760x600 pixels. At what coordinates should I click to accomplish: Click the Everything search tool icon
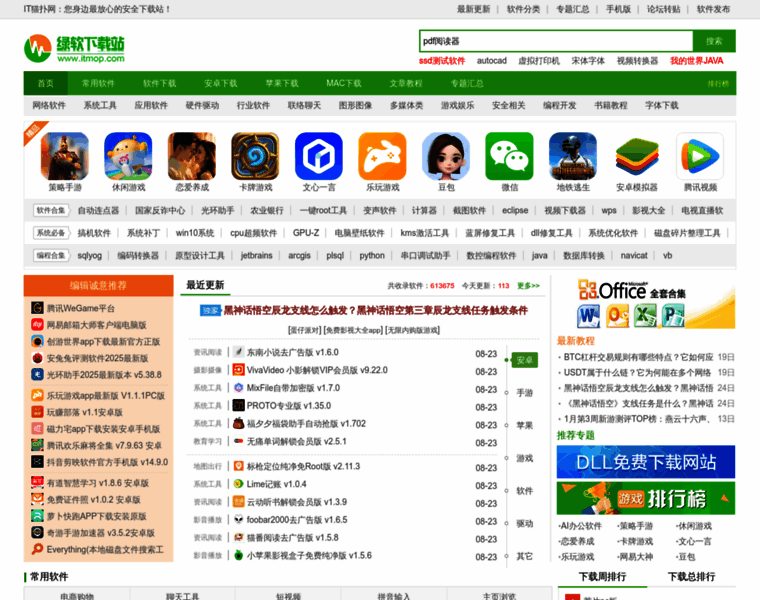coord(37,549)
